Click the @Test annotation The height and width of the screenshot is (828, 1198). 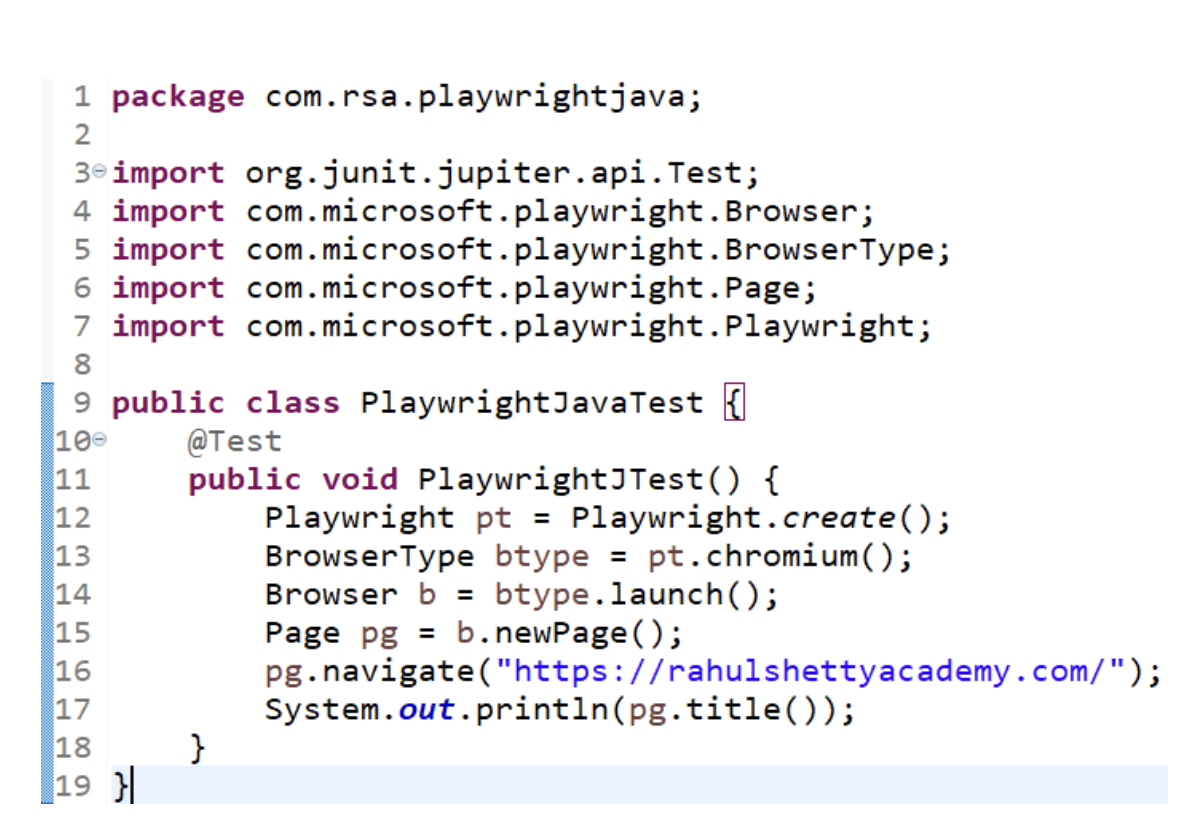(234, 440)
